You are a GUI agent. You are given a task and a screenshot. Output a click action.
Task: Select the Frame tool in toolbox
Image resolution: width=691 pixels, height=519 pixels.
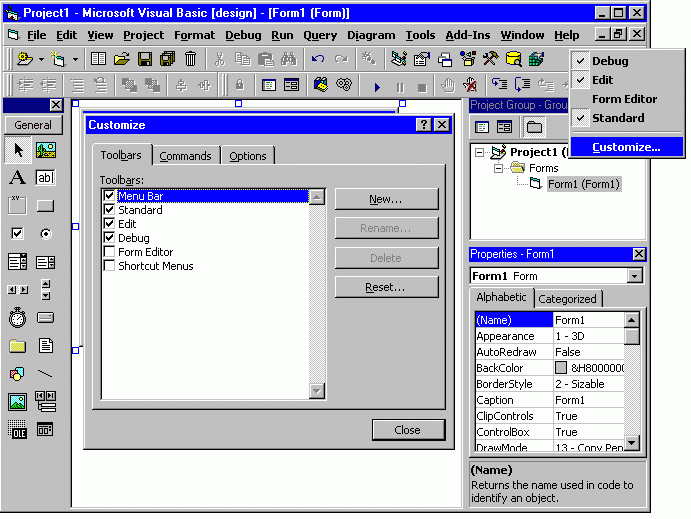pyautogui.click(x=18, y=205)
